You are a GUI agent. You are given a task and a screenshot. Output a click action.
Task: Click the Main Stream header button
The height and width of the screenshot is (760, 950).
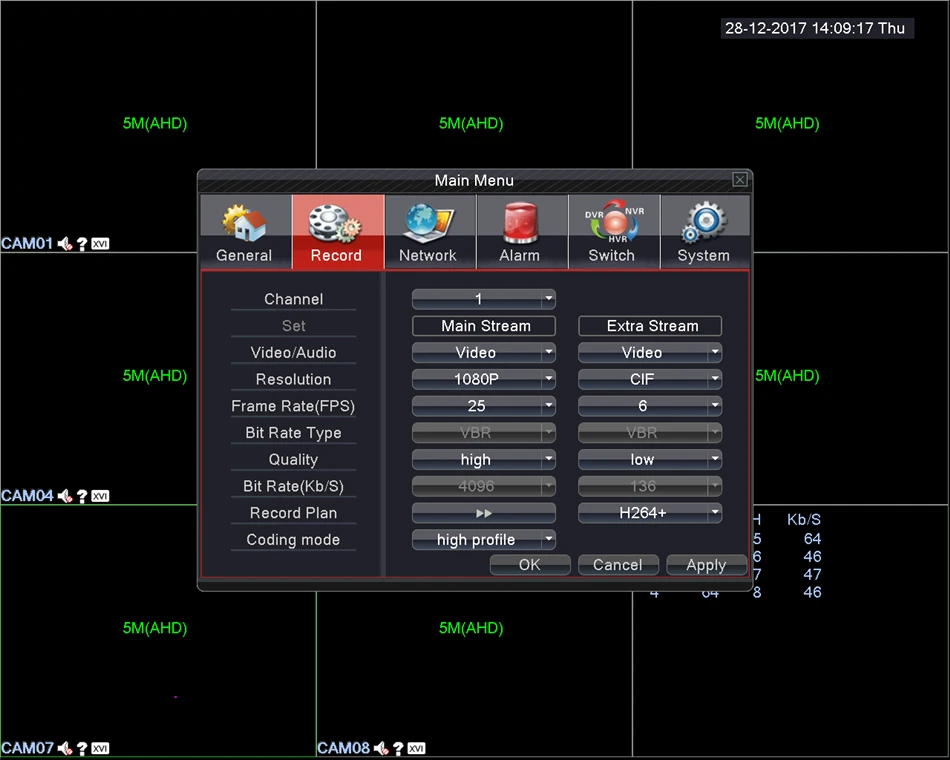483,325
